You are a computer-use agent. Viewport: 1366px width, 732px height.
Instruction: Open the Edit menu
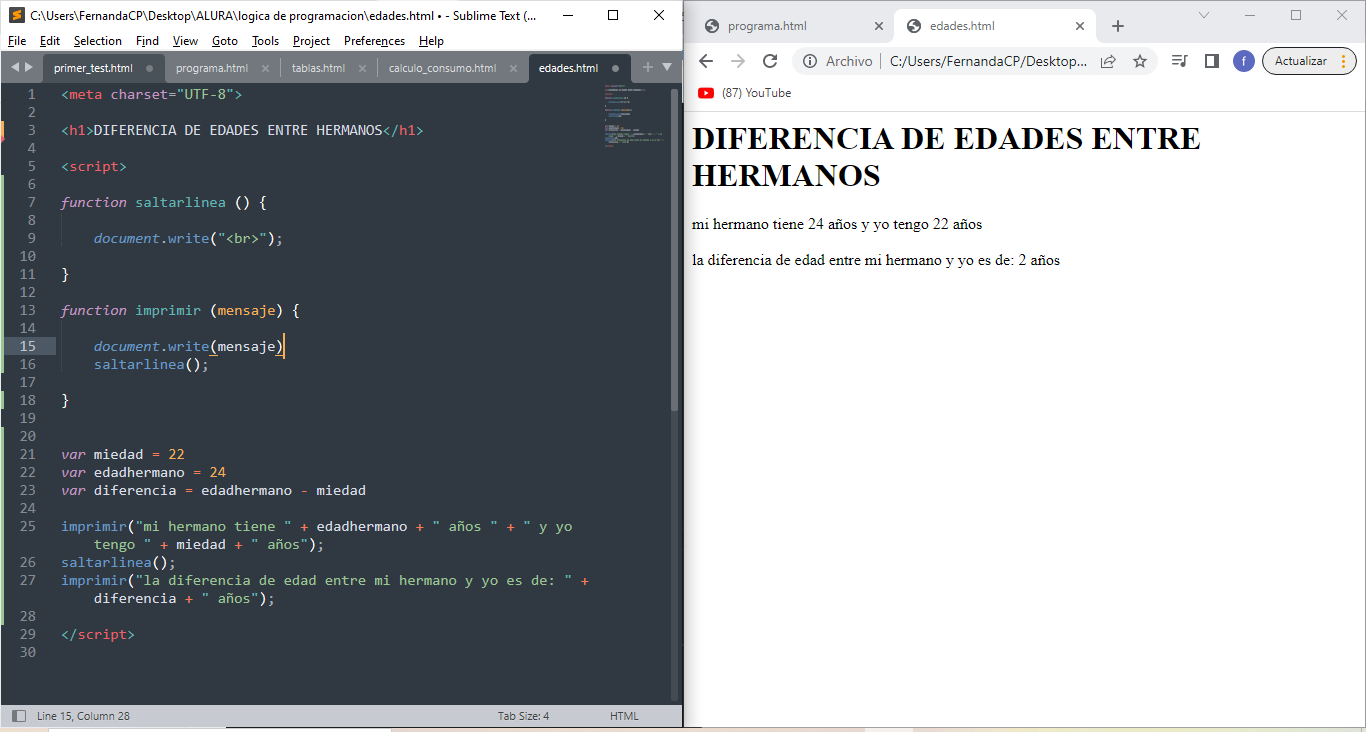pyautogui.click(x=50, y=41)
